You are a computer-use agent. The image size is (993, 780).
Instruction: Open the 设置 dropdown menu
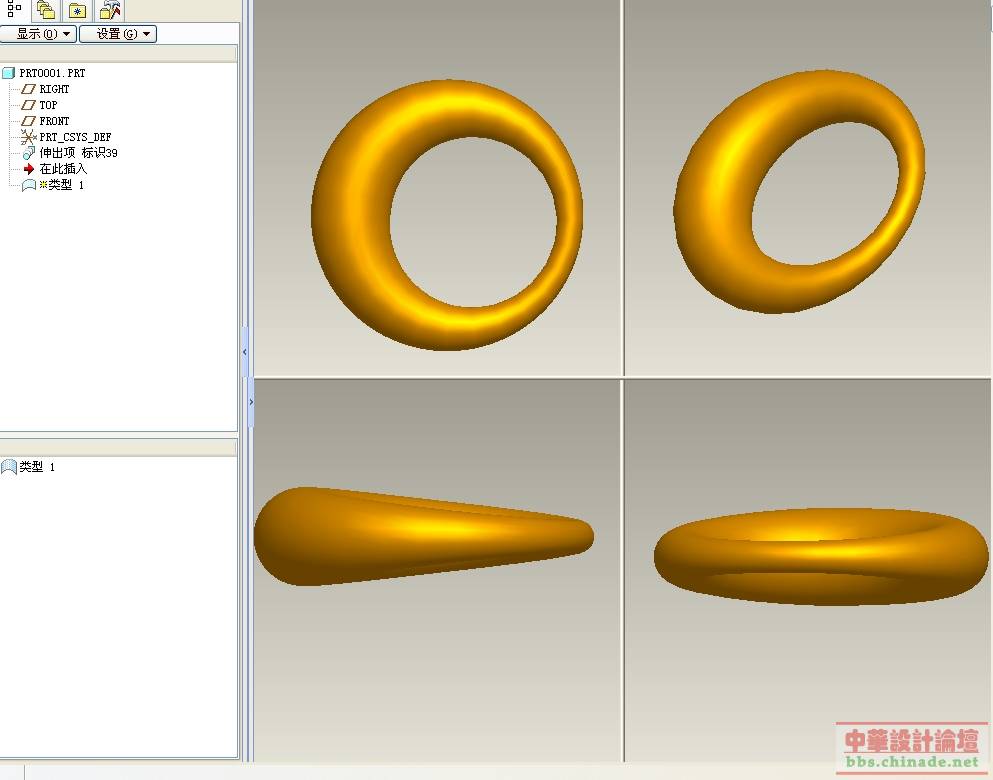[x=118, y=34]
